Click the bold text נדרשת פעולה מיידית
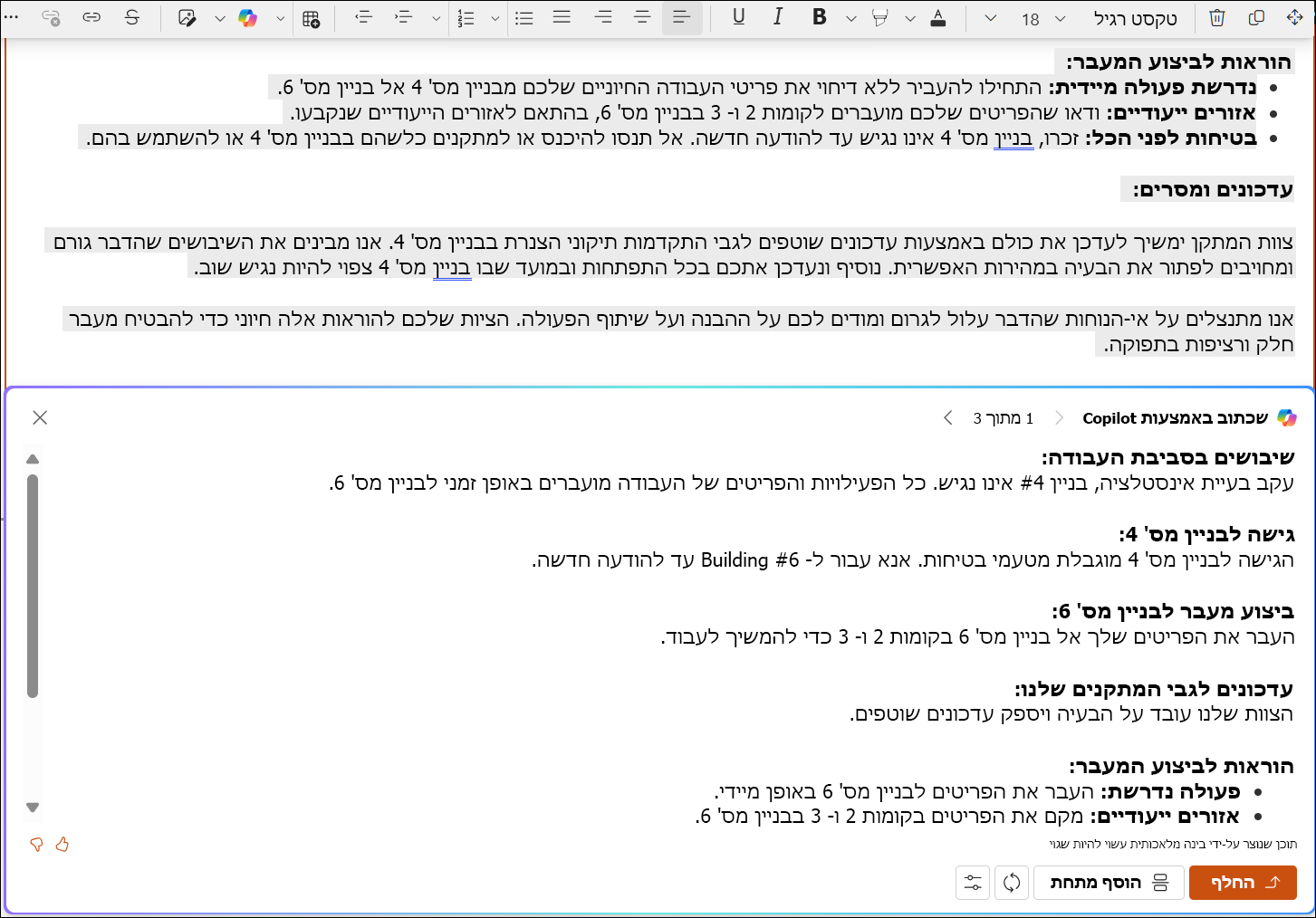 (x=1152, y=87)
